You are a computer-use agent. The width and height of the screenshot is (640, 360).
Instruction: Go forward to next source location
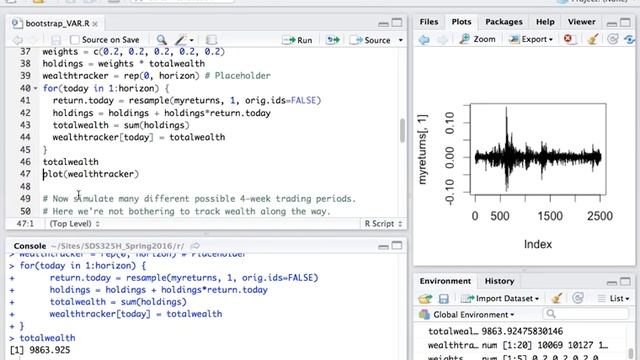click(33, 40)
